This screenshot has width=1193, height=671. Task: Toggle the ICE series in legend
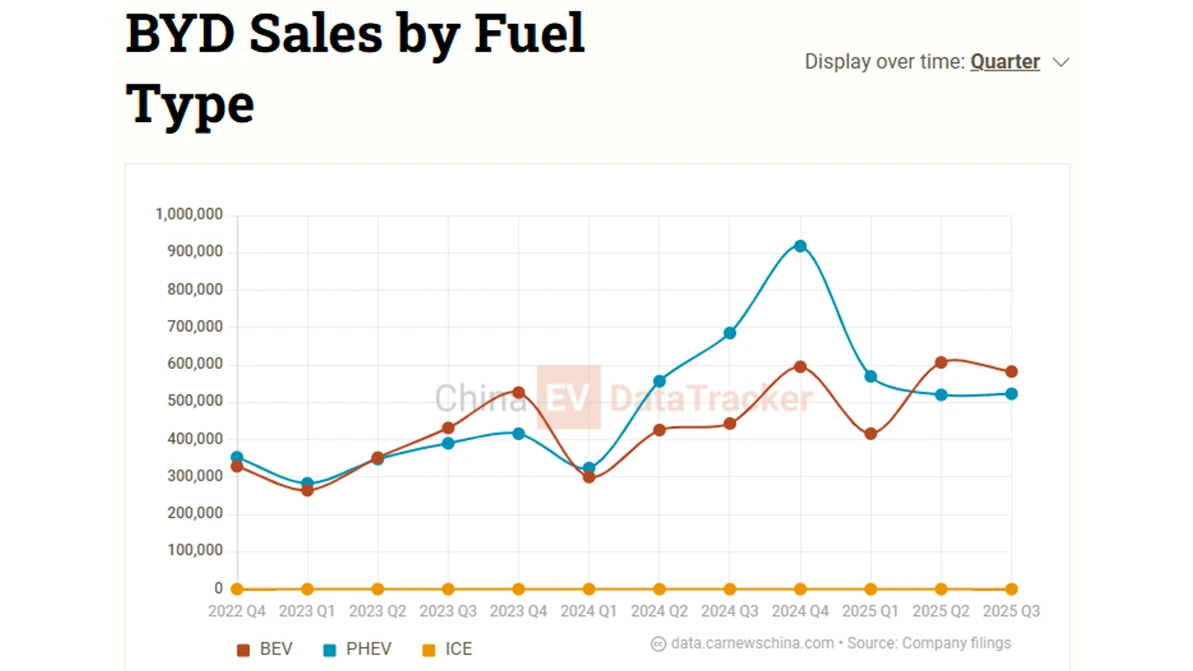pos(458,649)
